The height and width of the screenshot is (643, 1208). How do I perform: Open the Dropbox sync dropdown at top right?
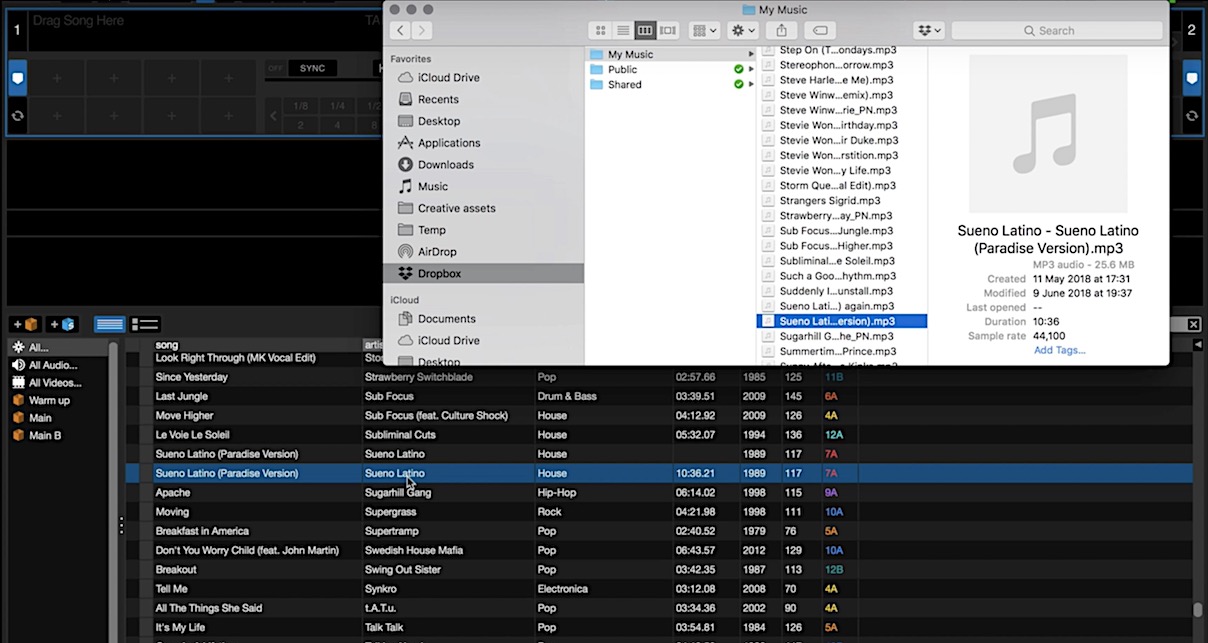tap(926, 30)
